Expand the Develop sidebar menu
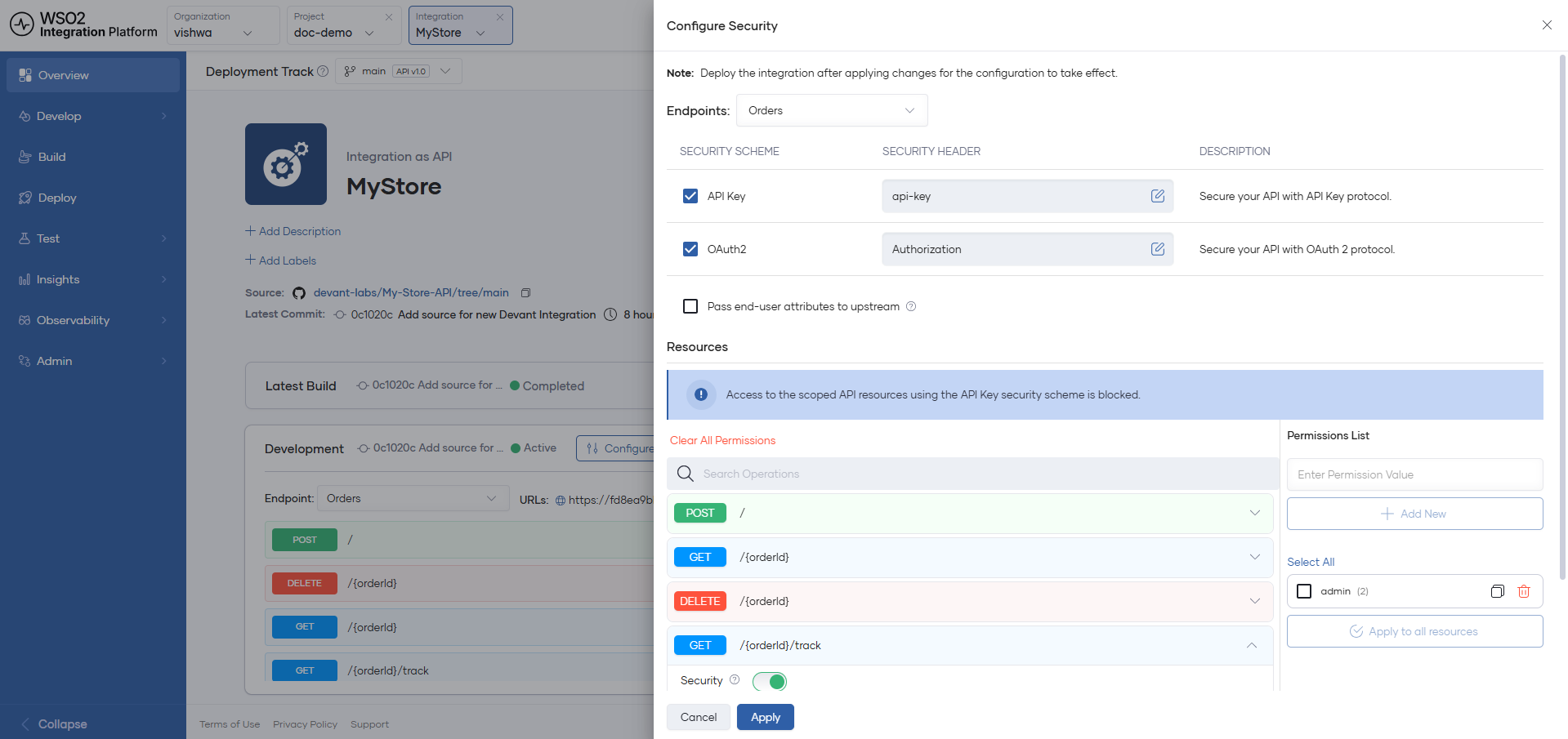 (x=93, y=116)
